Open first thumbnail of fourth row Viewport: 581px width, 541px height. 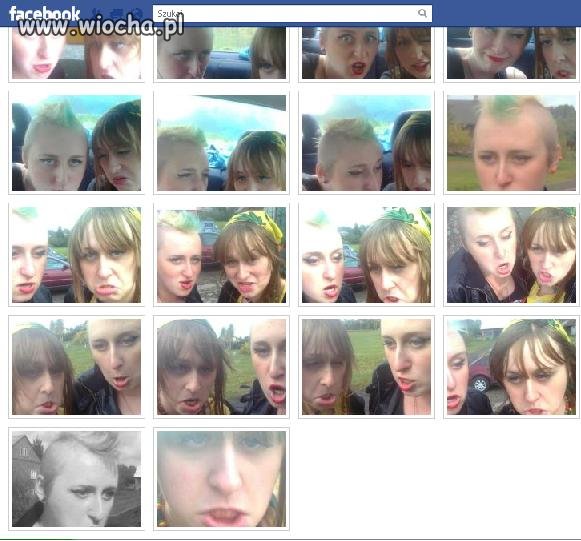(76, 366)
